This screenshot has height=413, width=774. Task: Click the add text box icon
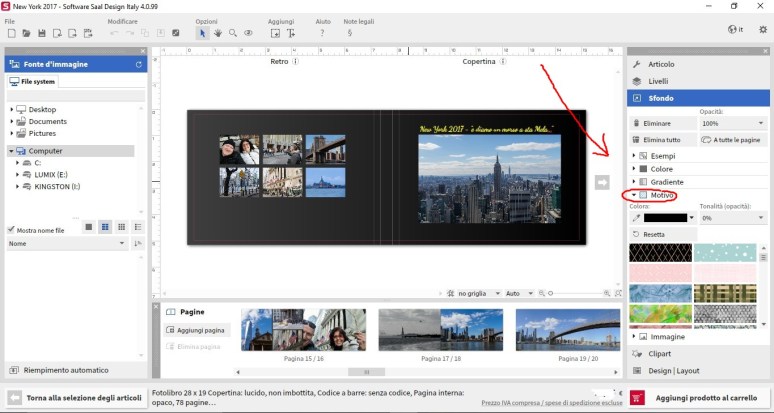[291, 33]
